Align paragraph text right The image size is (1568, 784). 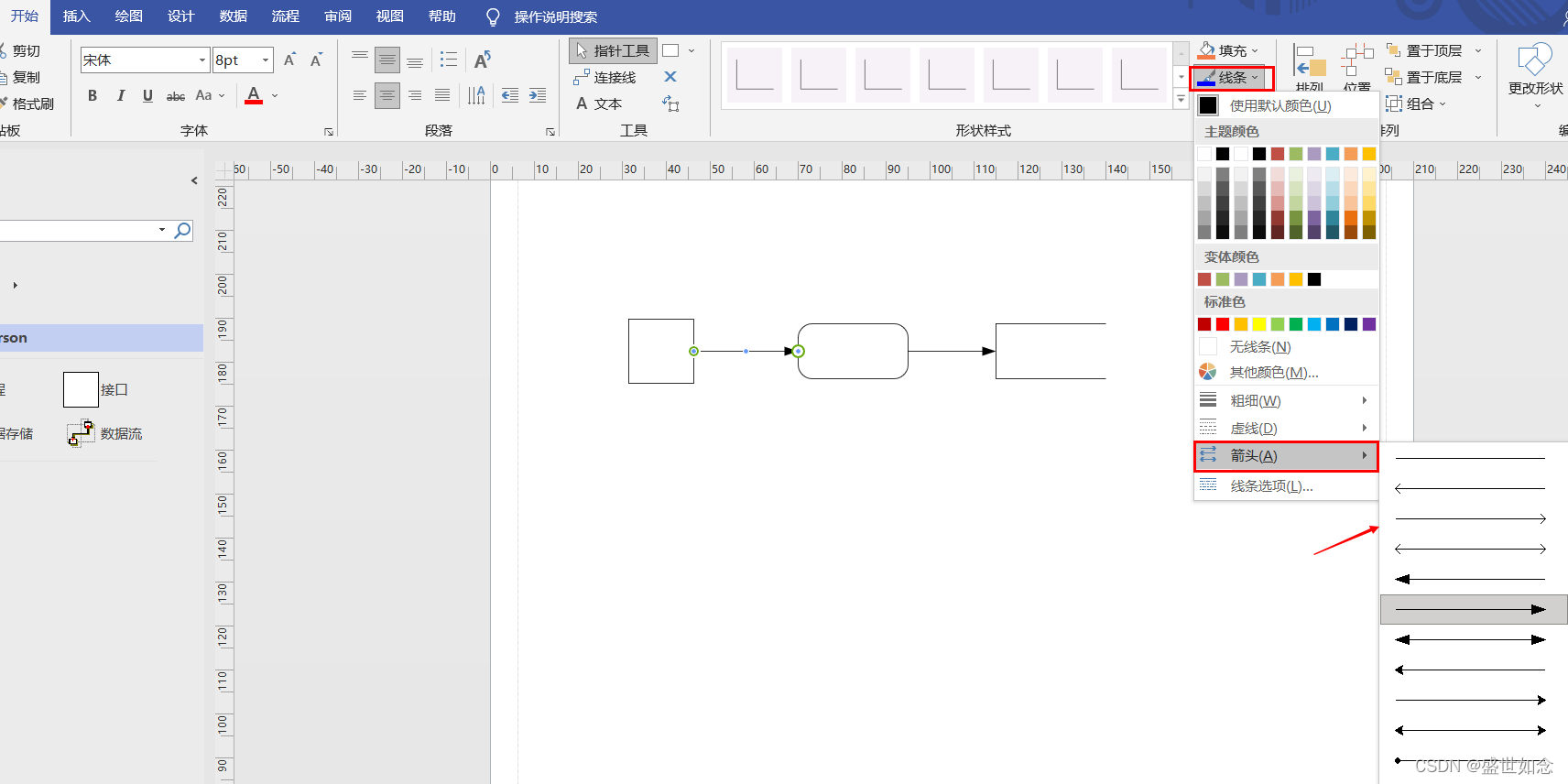pyautogui.click(x=415, y=95)
